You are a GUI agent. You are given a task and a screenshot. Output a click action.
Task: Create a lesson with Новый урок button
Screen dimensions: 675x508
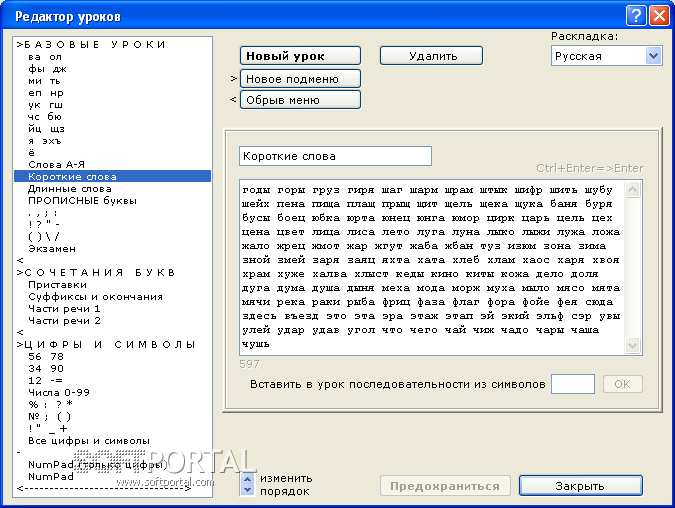coord(300,56)
